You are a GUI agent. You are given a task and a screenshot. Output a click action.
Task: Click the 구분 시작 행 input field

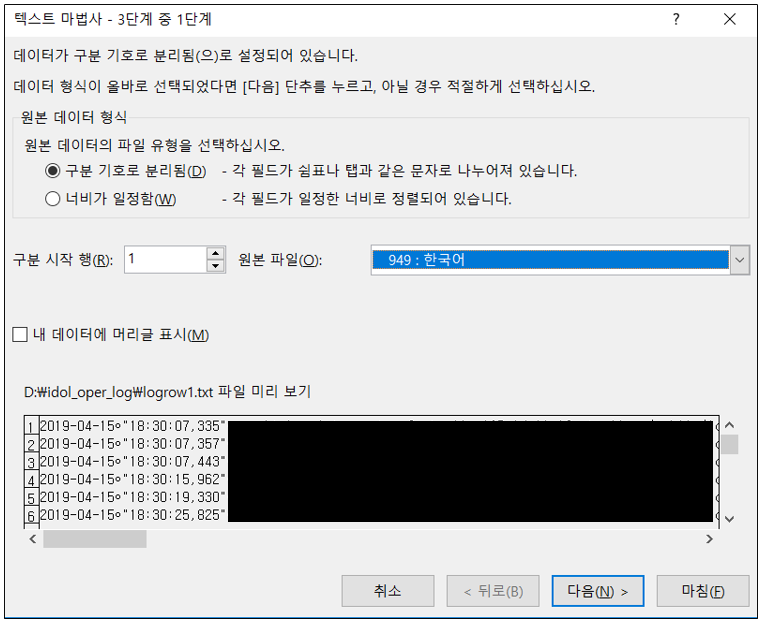[x=166, y=260]
